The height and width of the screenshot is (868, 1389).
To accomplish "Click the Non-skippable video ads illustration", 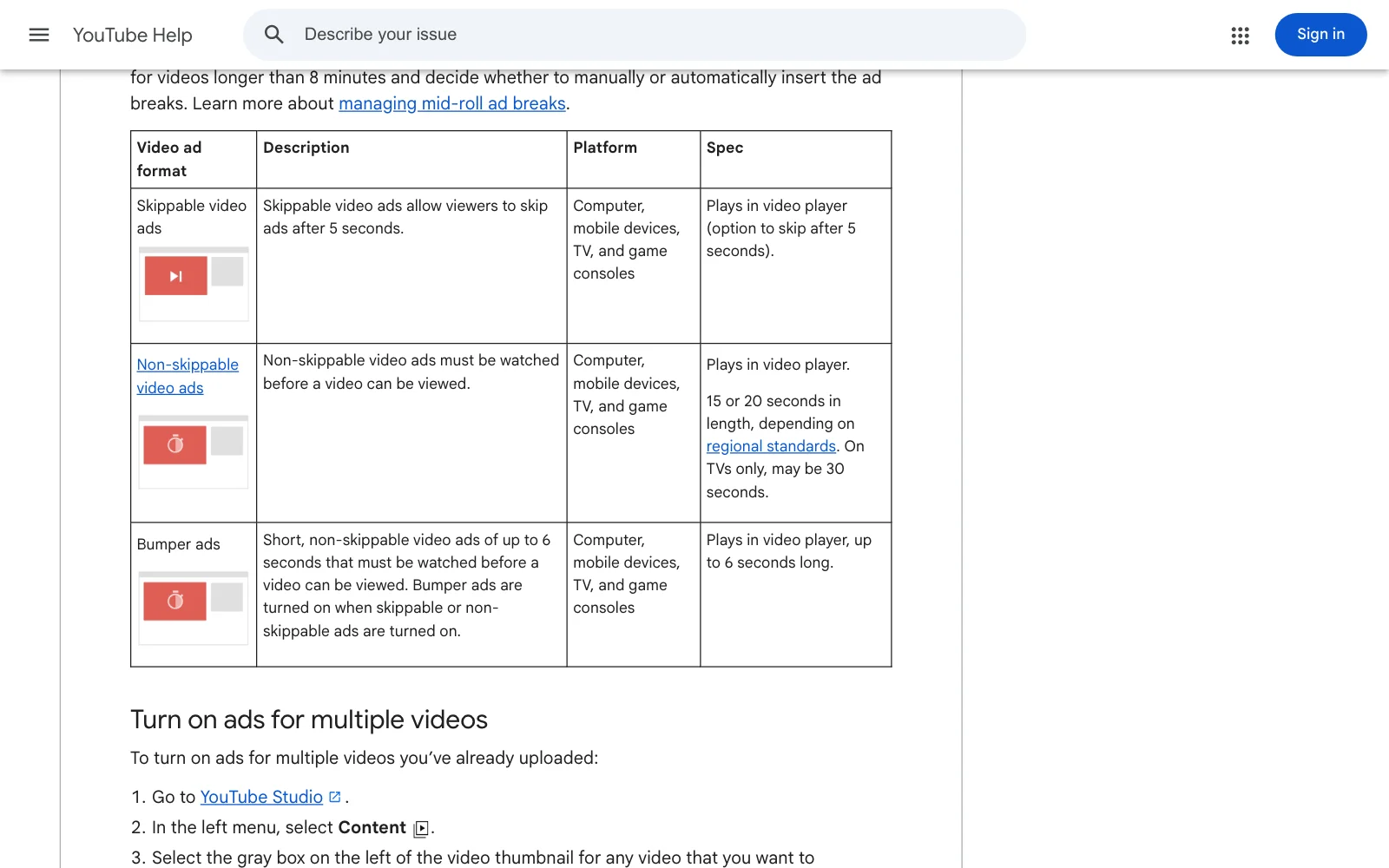I will [x=194, y=452].
